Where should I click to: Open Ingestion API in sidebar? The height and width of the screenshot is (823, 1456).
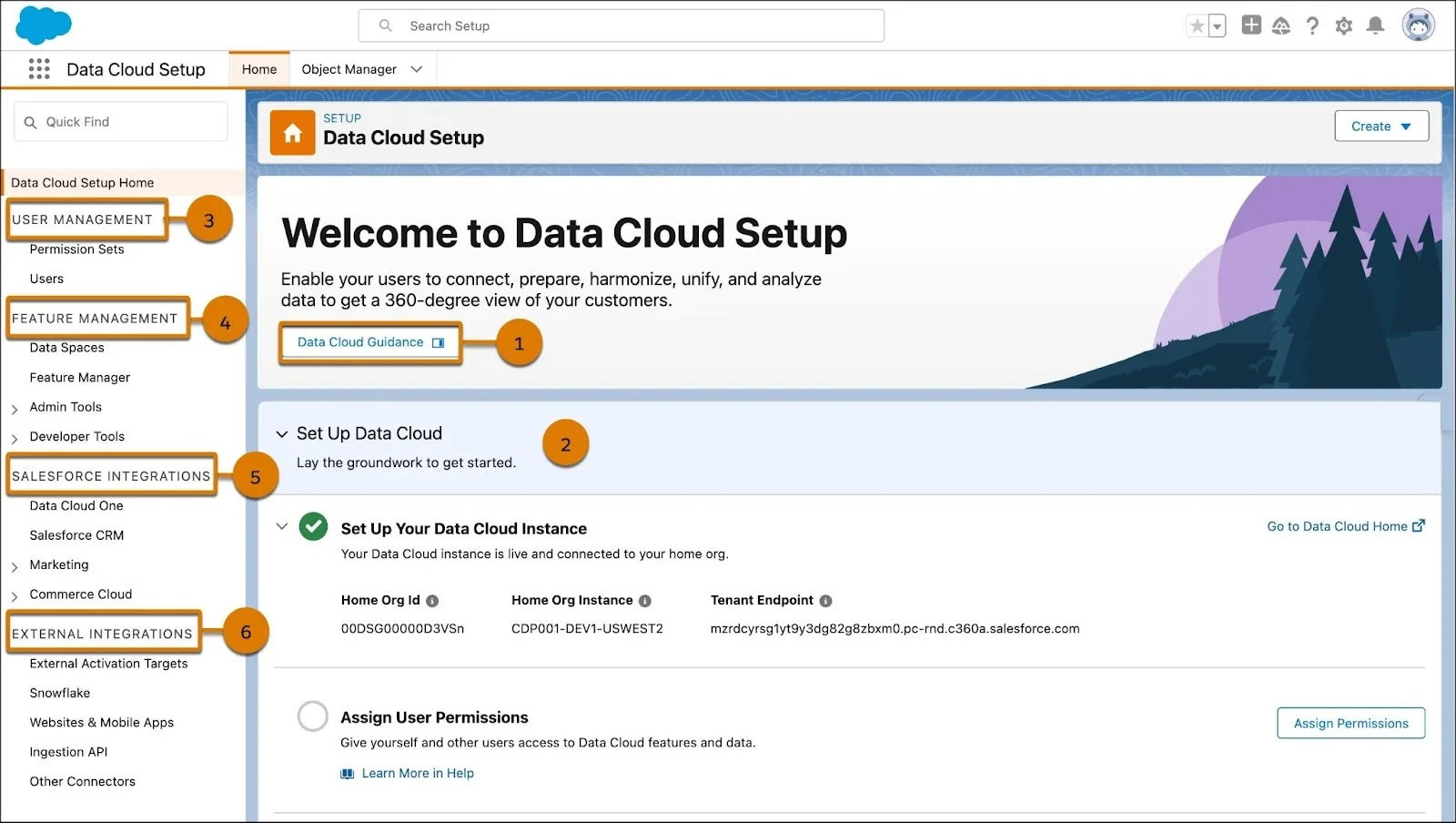pyautogui.click(x=68, y=752)
